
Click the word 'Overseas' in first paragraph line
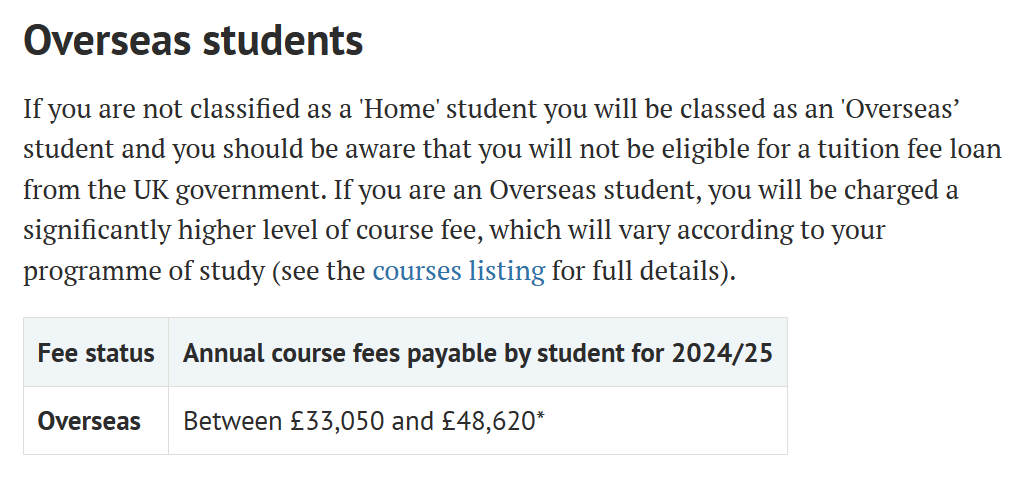click(x=900, y=109)
